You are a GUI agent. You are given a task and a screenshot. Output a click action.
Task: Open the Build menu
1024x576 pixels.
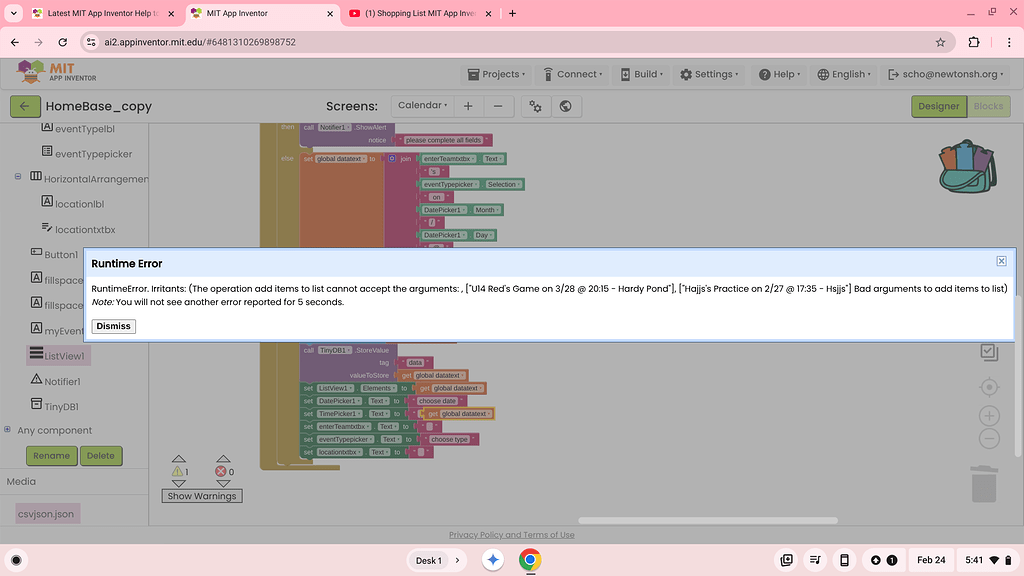click(640, 74)
